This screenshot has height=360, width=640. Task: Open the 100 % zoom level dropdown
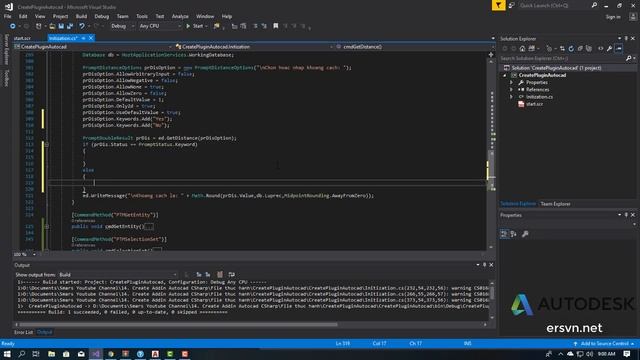[34, 254]
